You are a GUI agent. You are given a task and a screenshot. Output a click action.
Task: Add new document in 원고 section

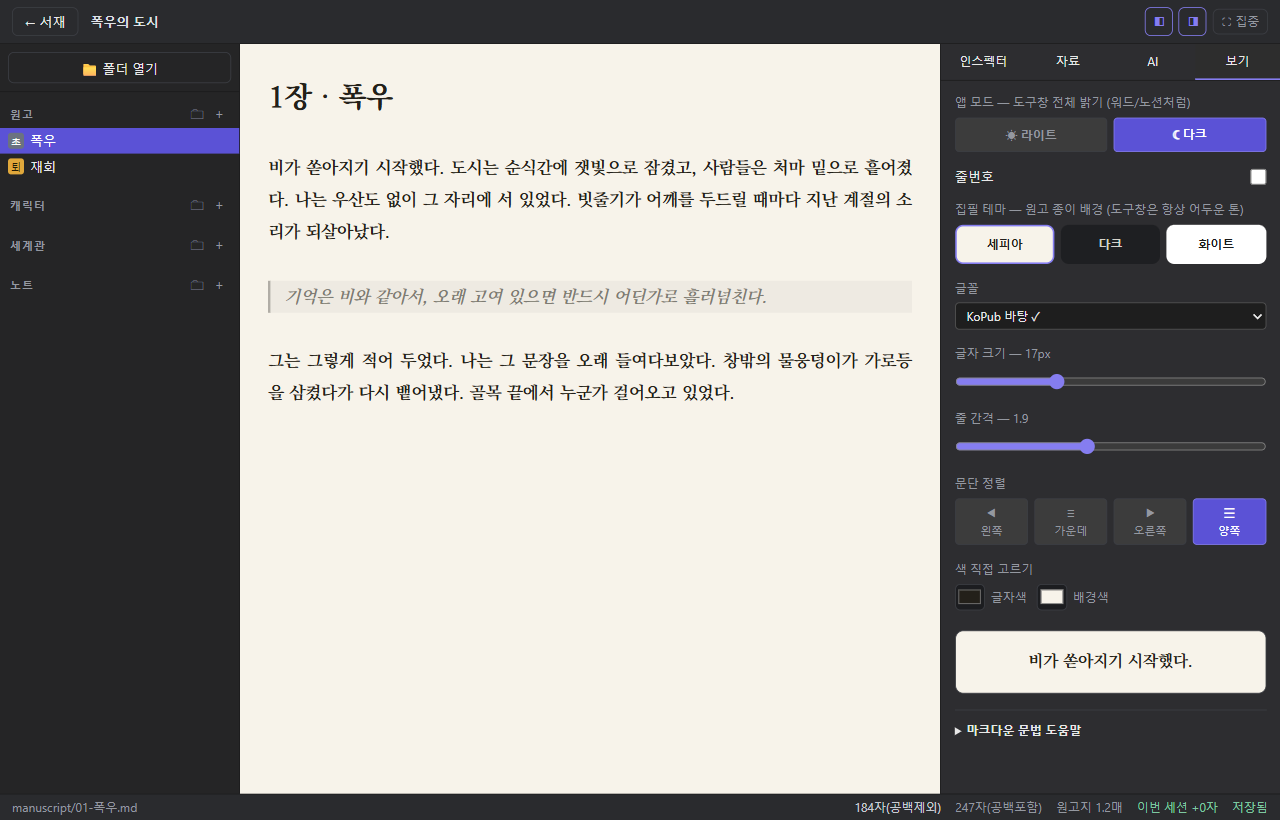point(219,114)
